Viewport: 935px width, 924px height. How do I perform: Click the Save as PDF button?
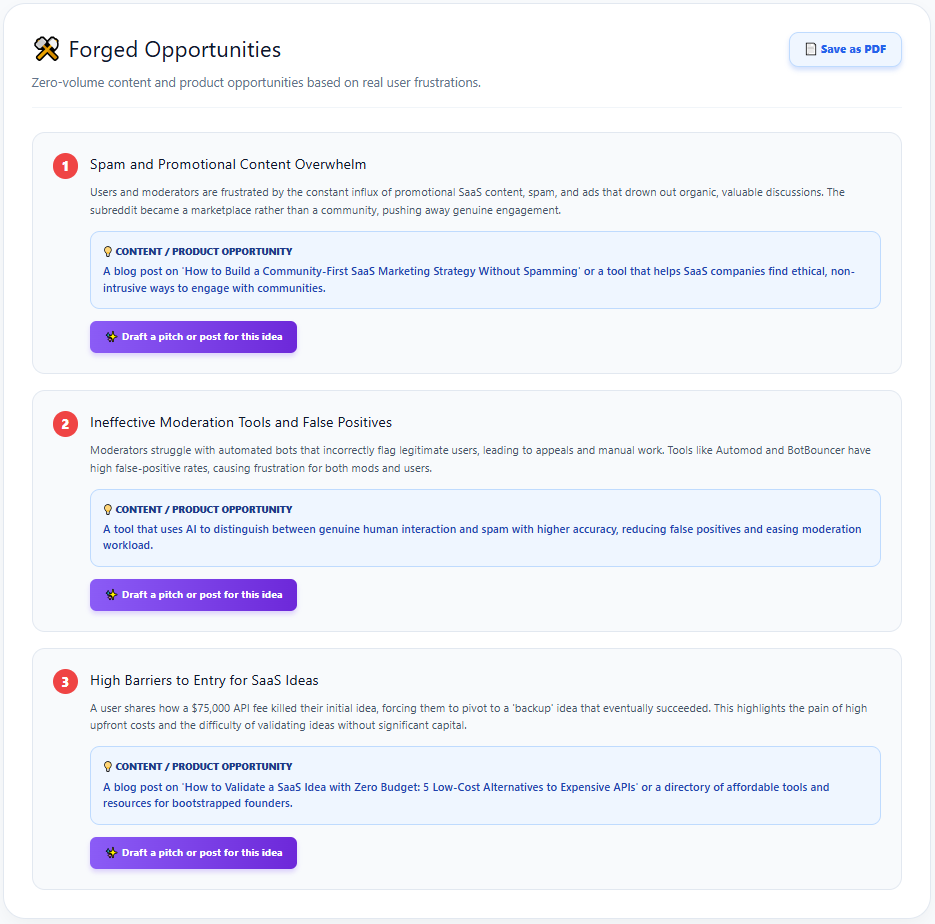(x=845, y=49)
